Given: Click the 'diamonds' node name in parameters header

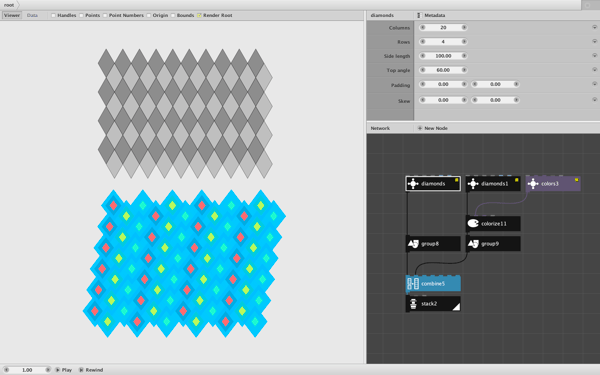Looking at the screenshot, I should [x=382, y=15].
